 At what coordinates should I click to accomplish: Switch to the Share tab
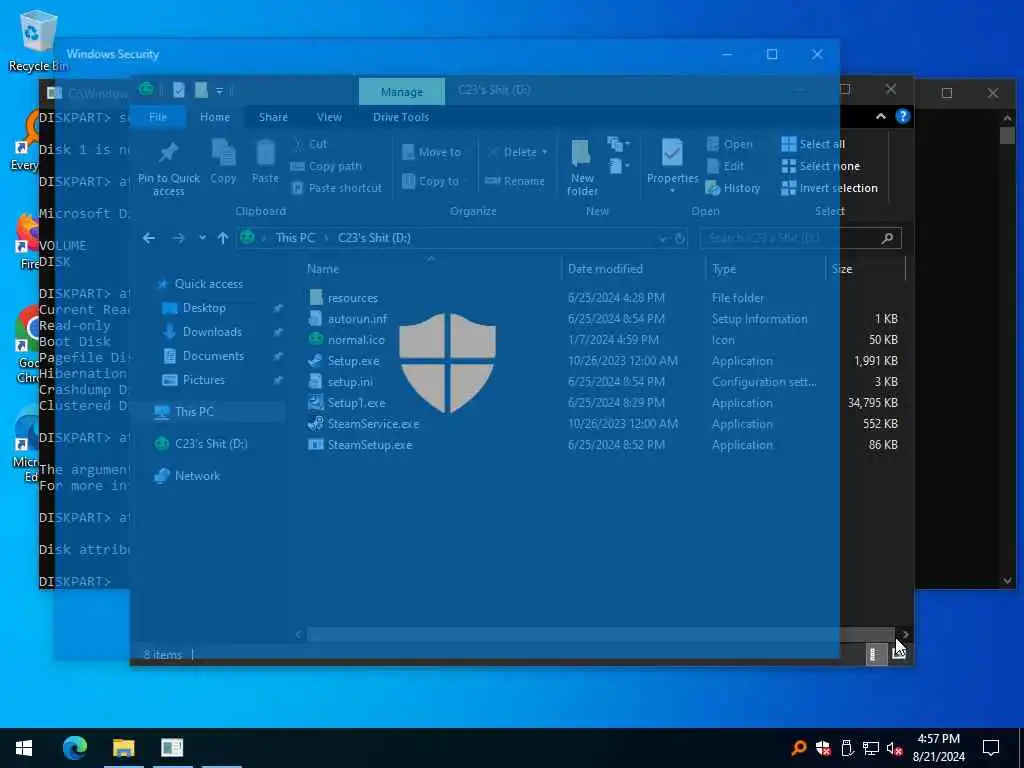[273, 117]
